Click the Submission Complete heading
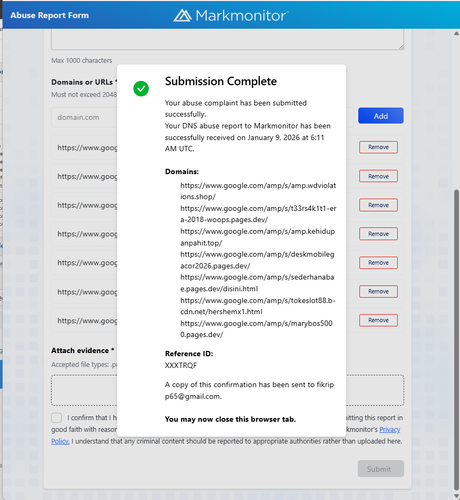The height and width of the screenshot is (500, 460). pyautogui.click(x=221, y=81)
